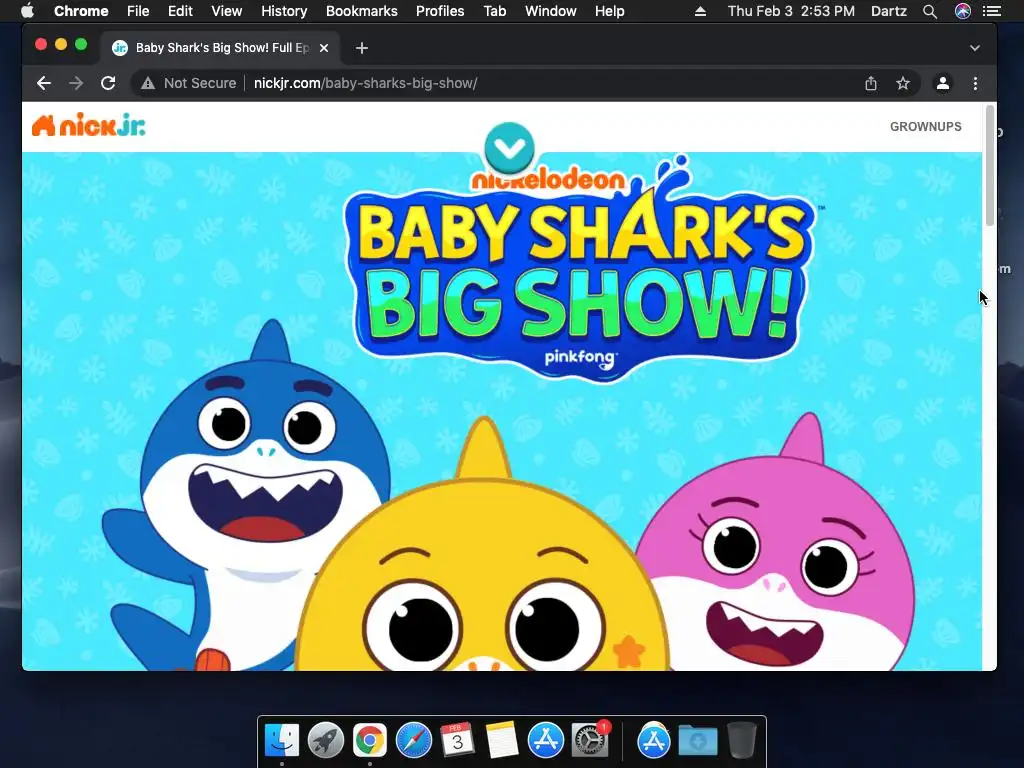Click the Chrome forward arrow
The width and height of the screenshot is (1024, 768).
[76, 83]
